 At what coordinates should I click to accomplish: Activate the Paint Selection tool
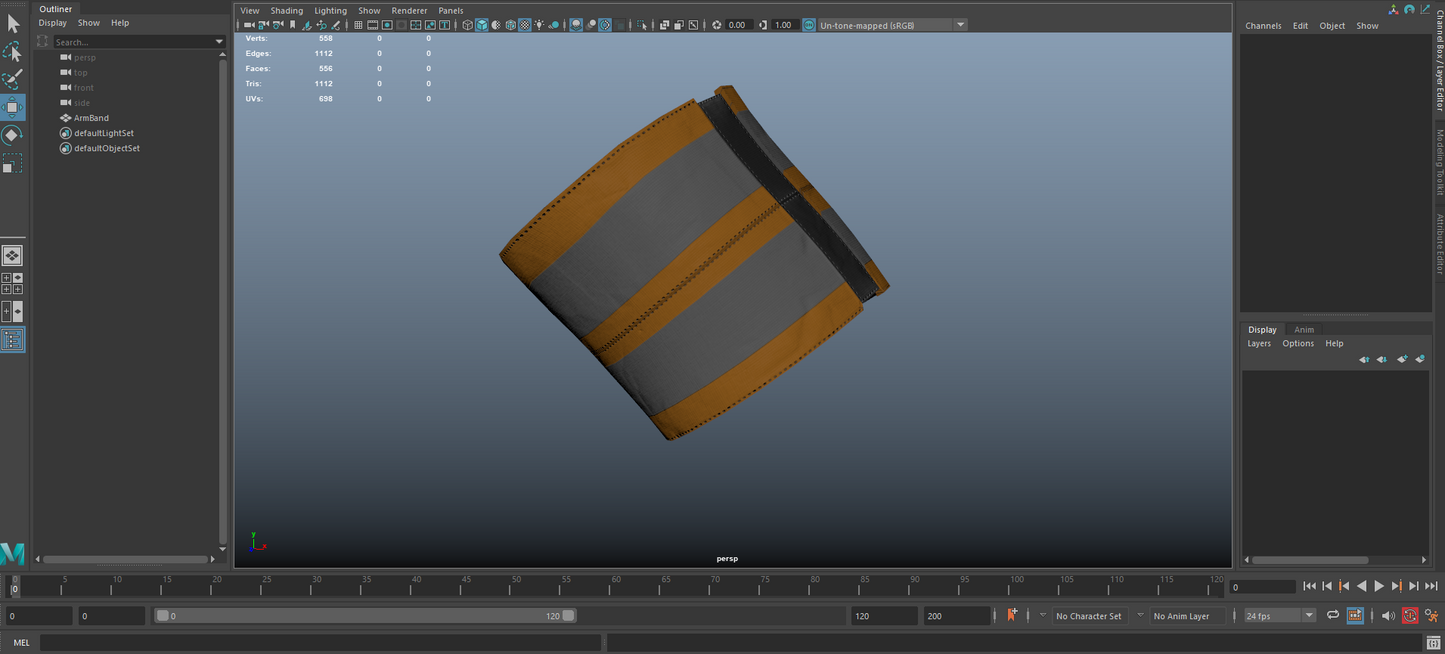coord(12,79)
